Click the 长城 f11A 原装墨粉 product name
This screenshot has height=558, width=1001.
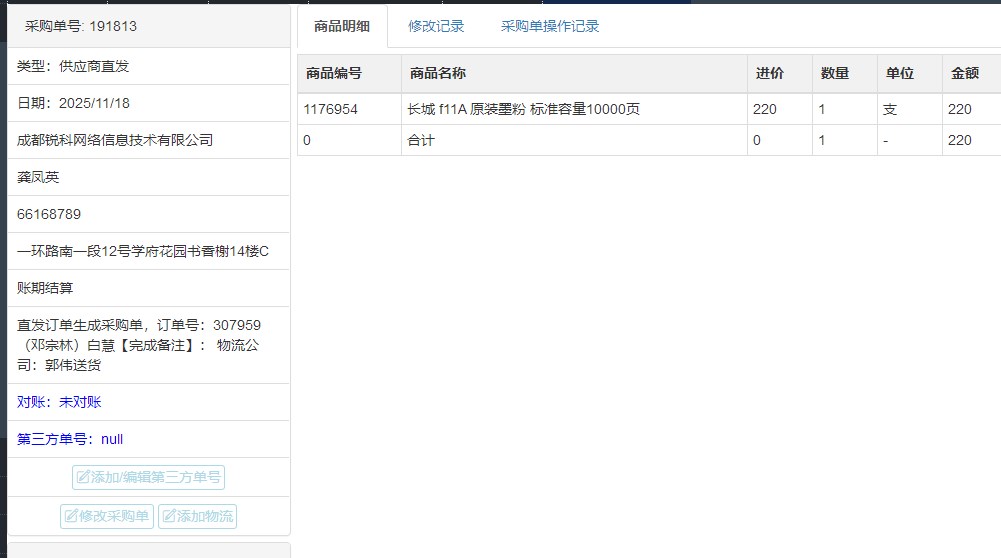pyautogui.click(x=523, y=110)
